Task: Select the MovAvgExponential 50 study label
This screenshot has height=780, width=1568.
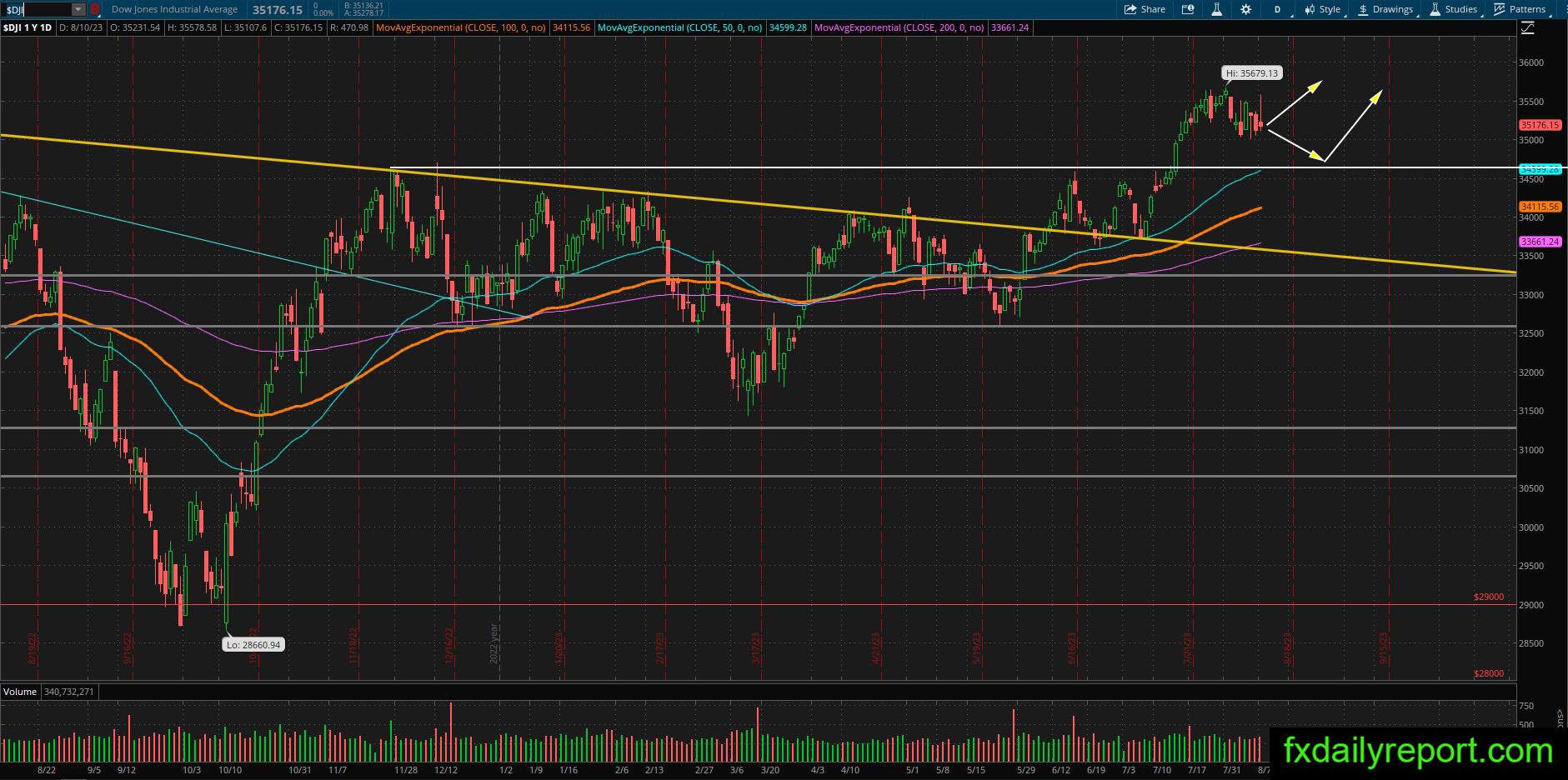Action: point(680,27)
